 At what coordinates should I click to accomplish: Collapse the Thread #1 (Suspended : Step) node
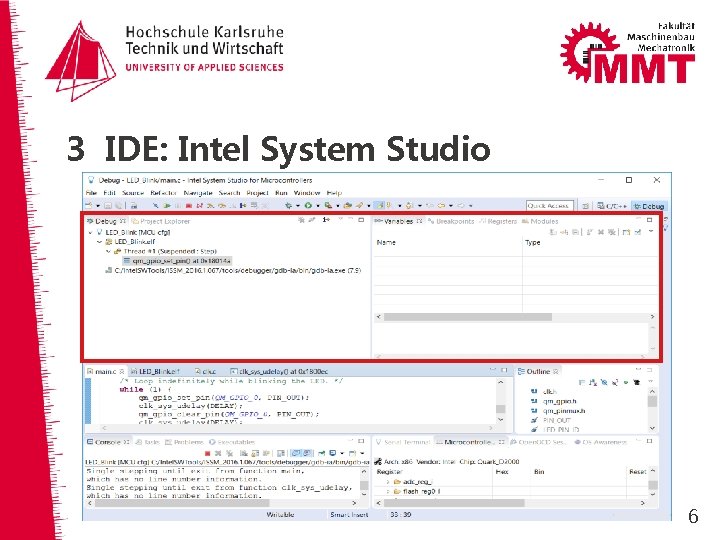point(108,251)
